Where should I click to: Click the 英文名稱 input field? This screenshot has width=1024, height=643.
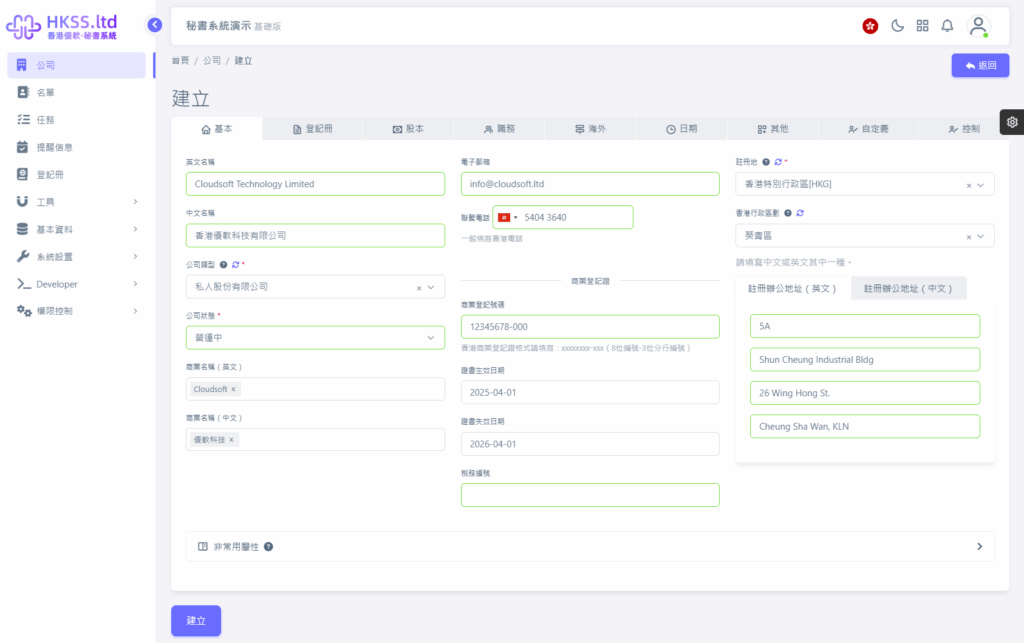coord(315,184)
